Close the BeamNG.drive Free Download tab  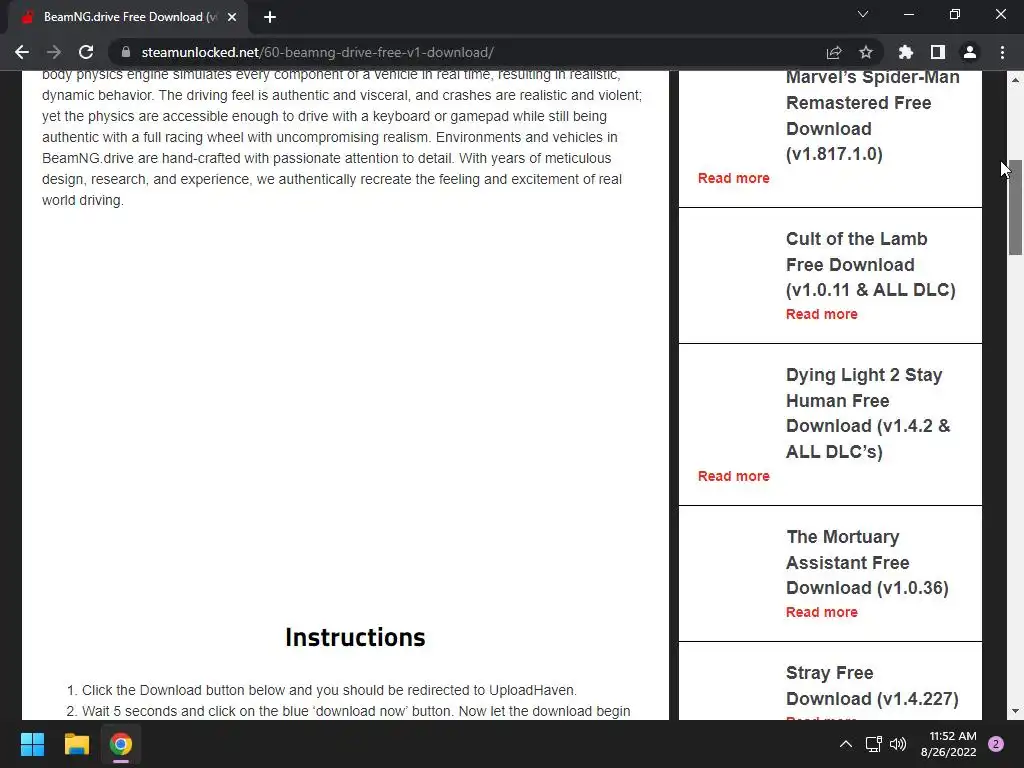pos(232,17)
